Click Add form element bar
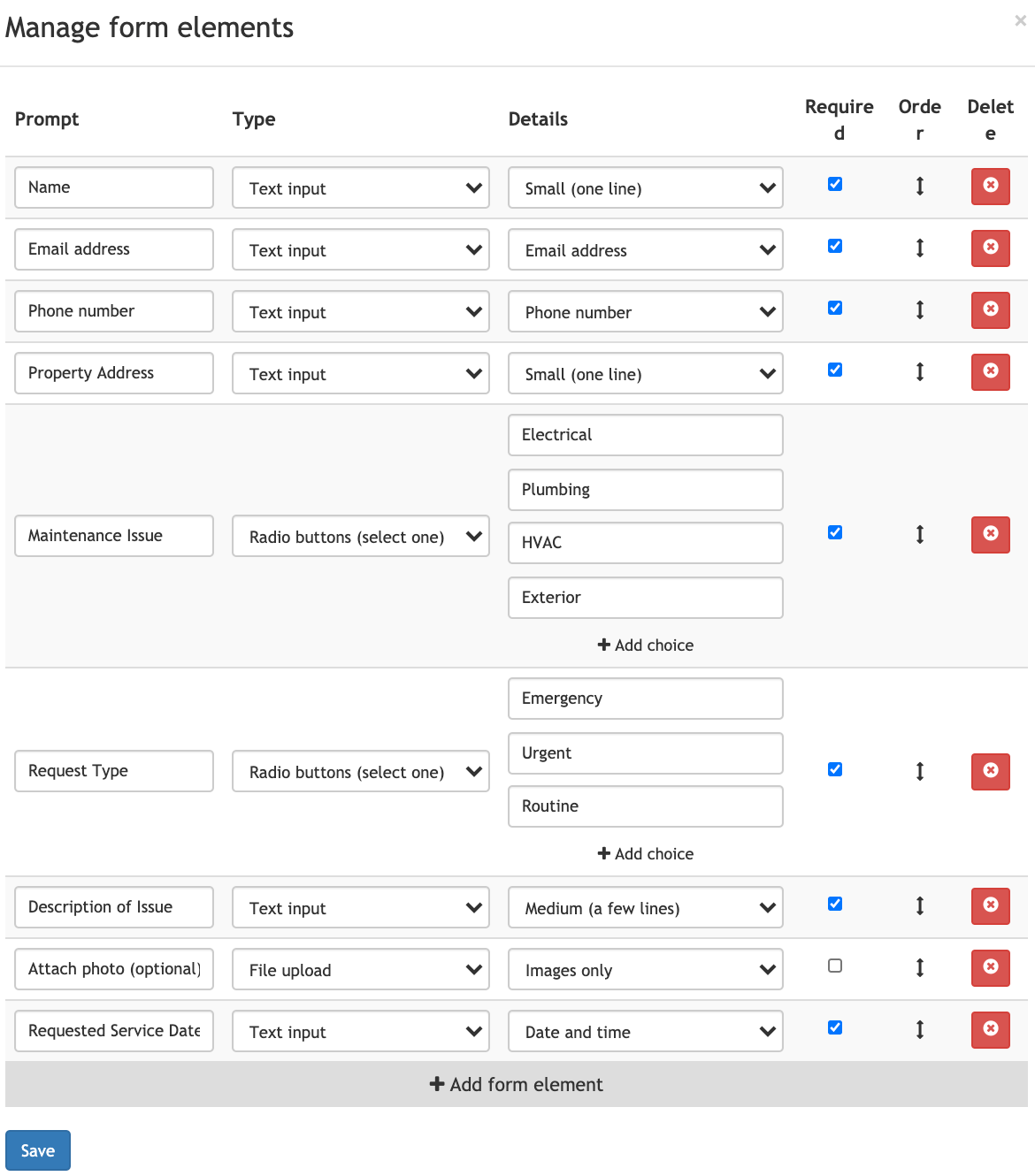 point(517,1085)
